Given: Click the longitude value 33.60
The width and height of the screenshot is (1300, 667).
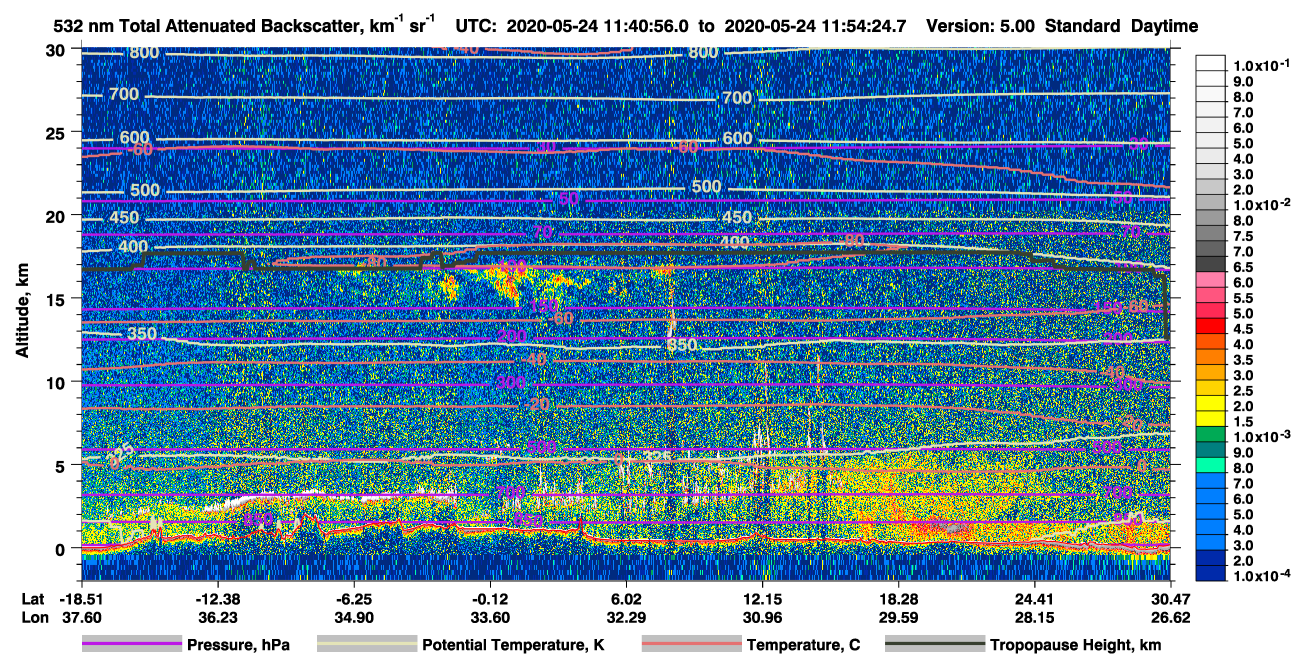Looking at the screenshot, I should (x=490, y=617).
